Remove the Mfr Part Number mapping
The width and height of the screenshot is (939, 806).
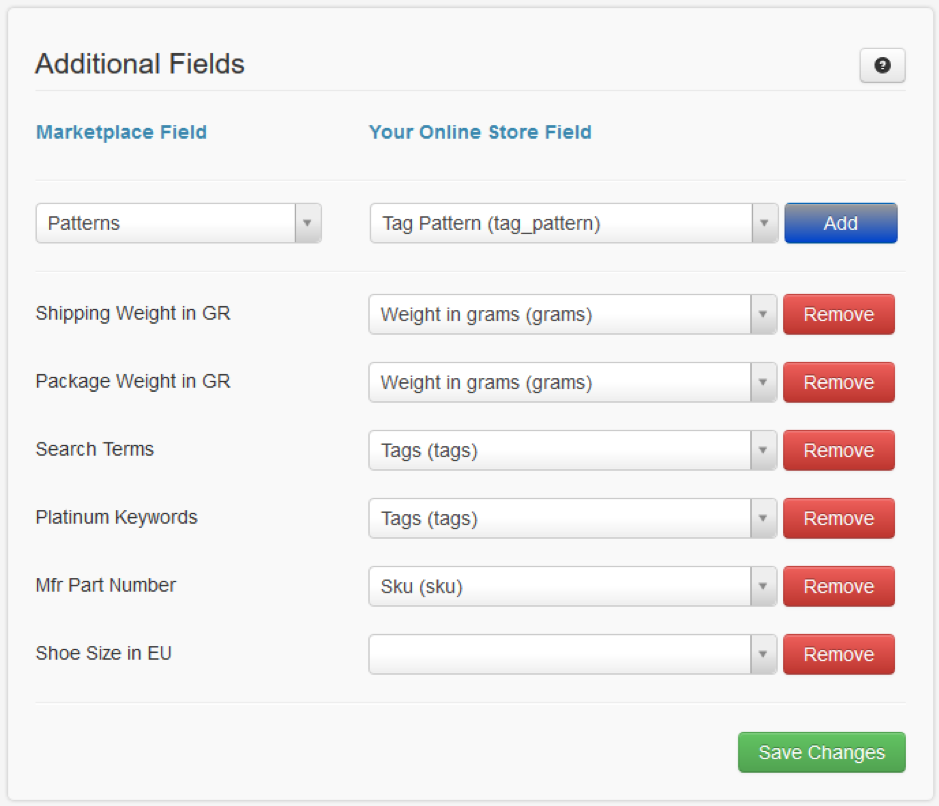click(838, 586)
